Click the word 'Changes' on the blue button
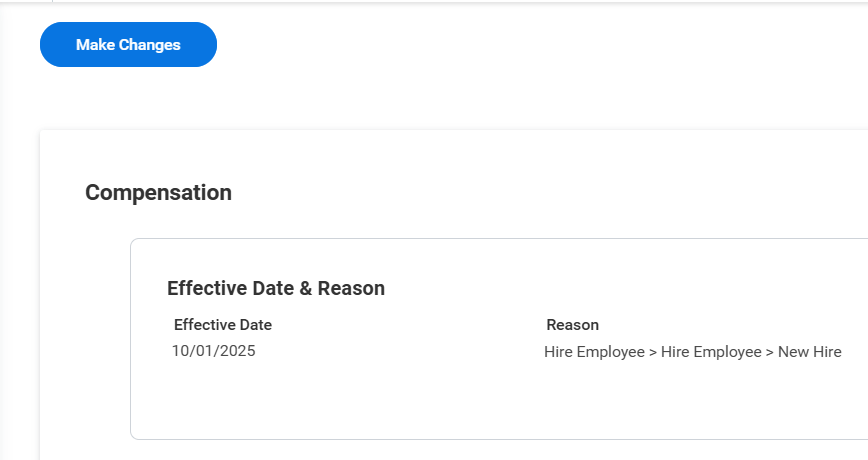The image size is (868, 460). point(150,45)
